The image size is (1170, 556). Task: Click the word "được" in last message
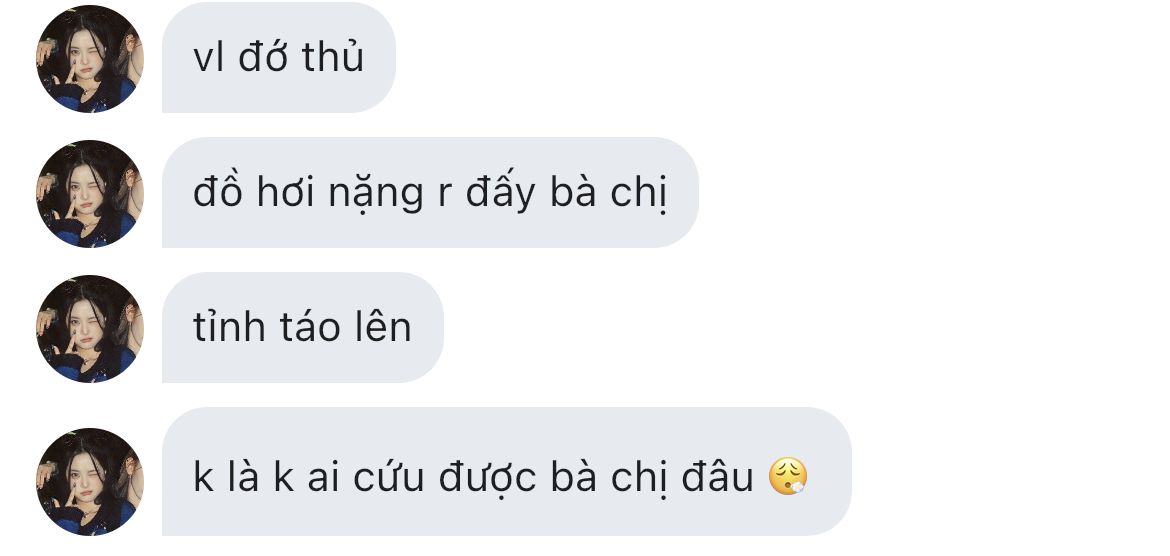pos(487,478)
